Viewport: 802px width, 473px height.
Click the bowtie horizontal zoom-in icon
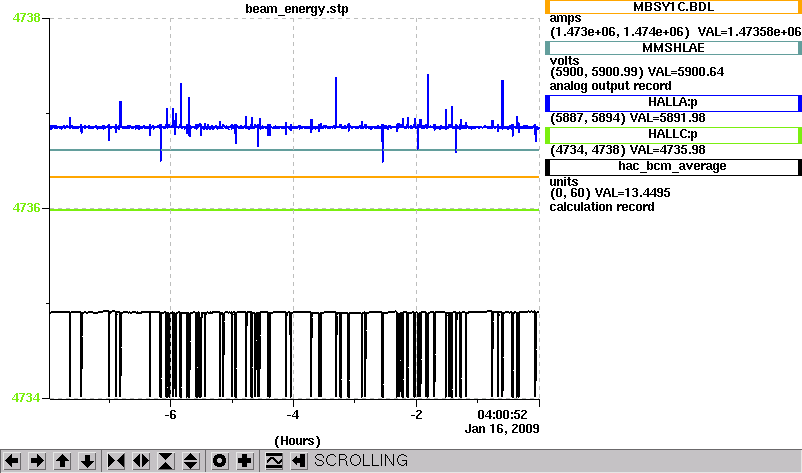(116, 461)
